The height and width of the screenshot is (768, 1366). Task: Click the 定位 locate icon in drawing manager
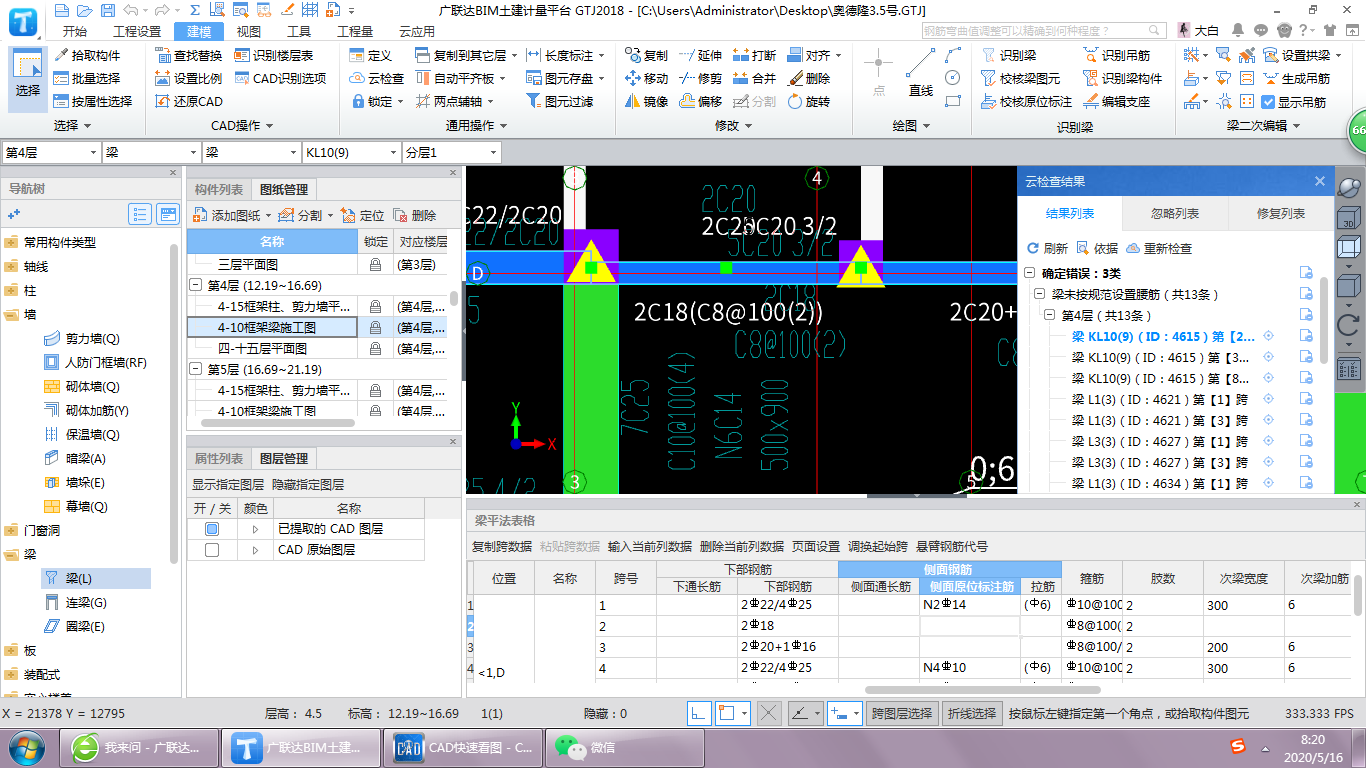[363, 215]
